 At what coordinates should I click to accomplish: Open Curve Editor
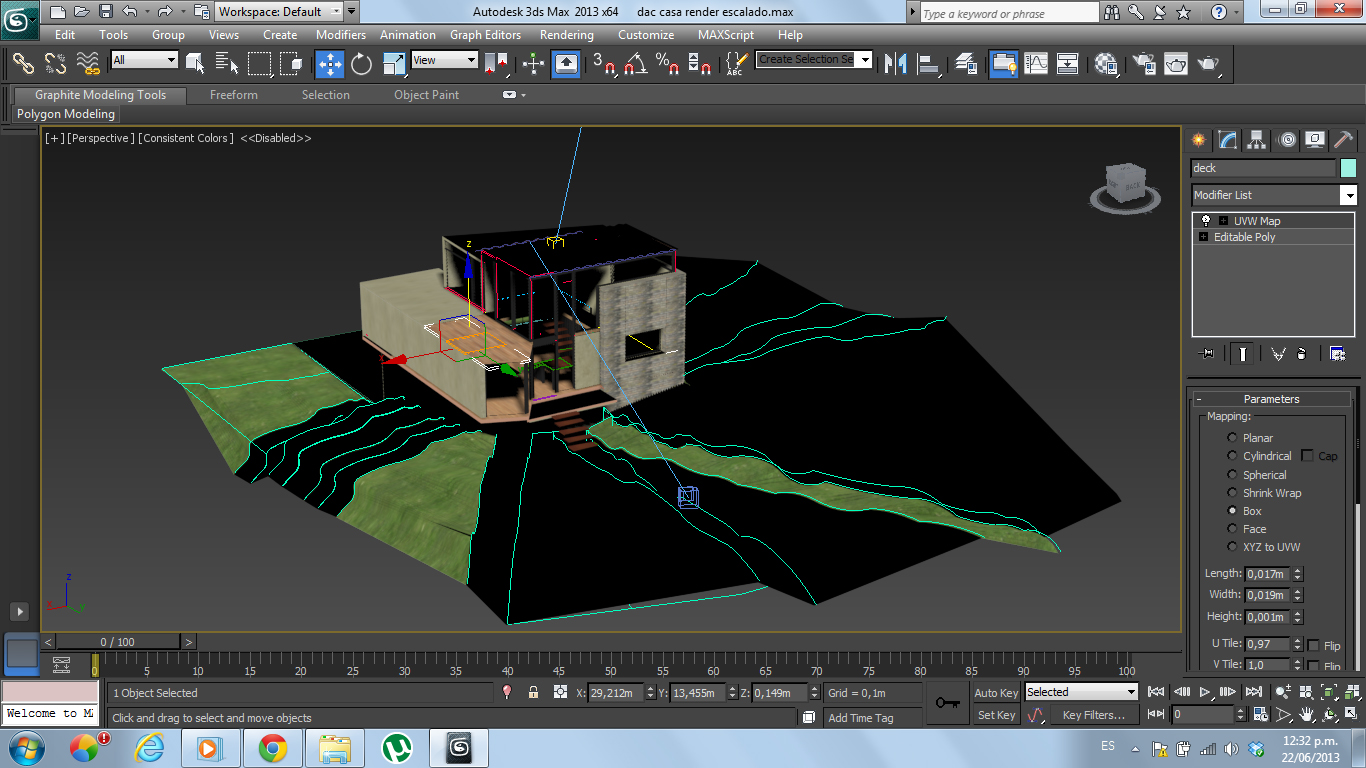point(1036,63)
